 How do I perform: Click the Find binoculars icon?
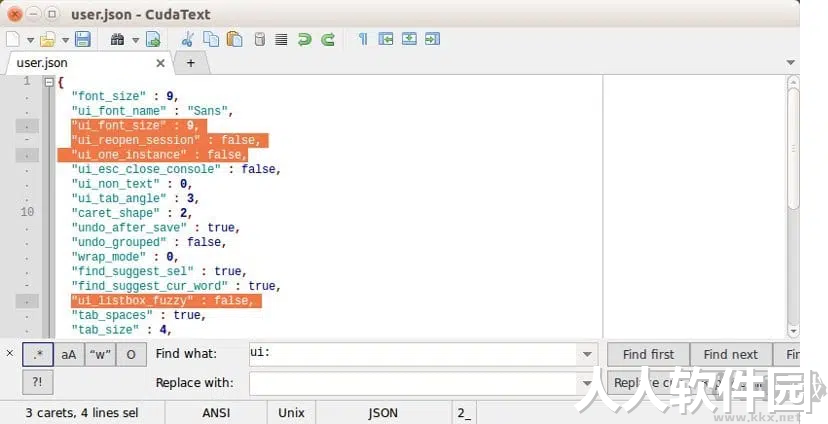coord(117,39)
